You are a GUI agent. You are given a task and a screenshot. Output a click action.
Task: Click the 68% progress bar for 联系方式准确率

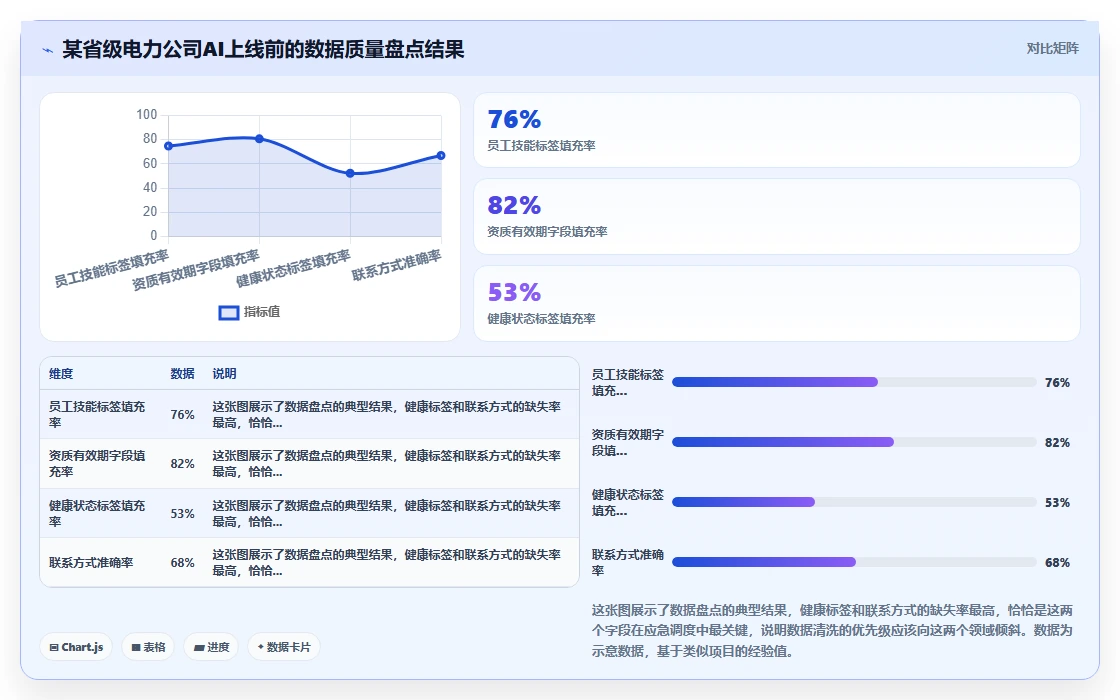[854, 562]
